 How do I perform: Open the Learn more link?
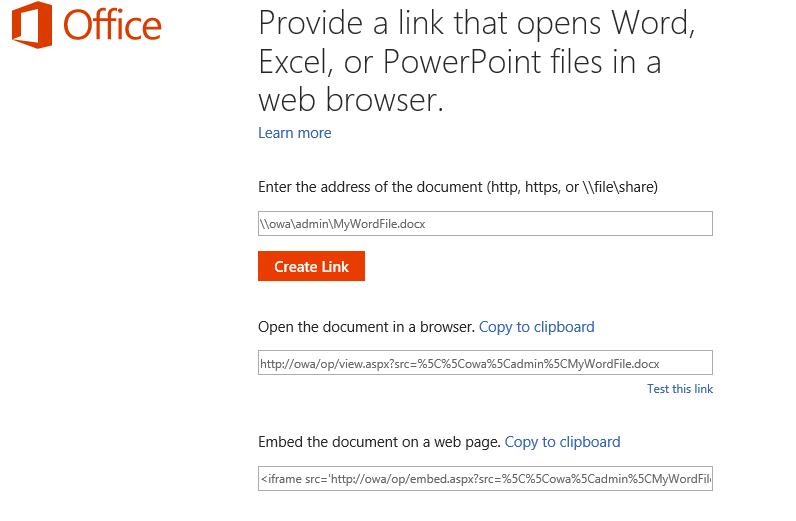pos(294,133)
